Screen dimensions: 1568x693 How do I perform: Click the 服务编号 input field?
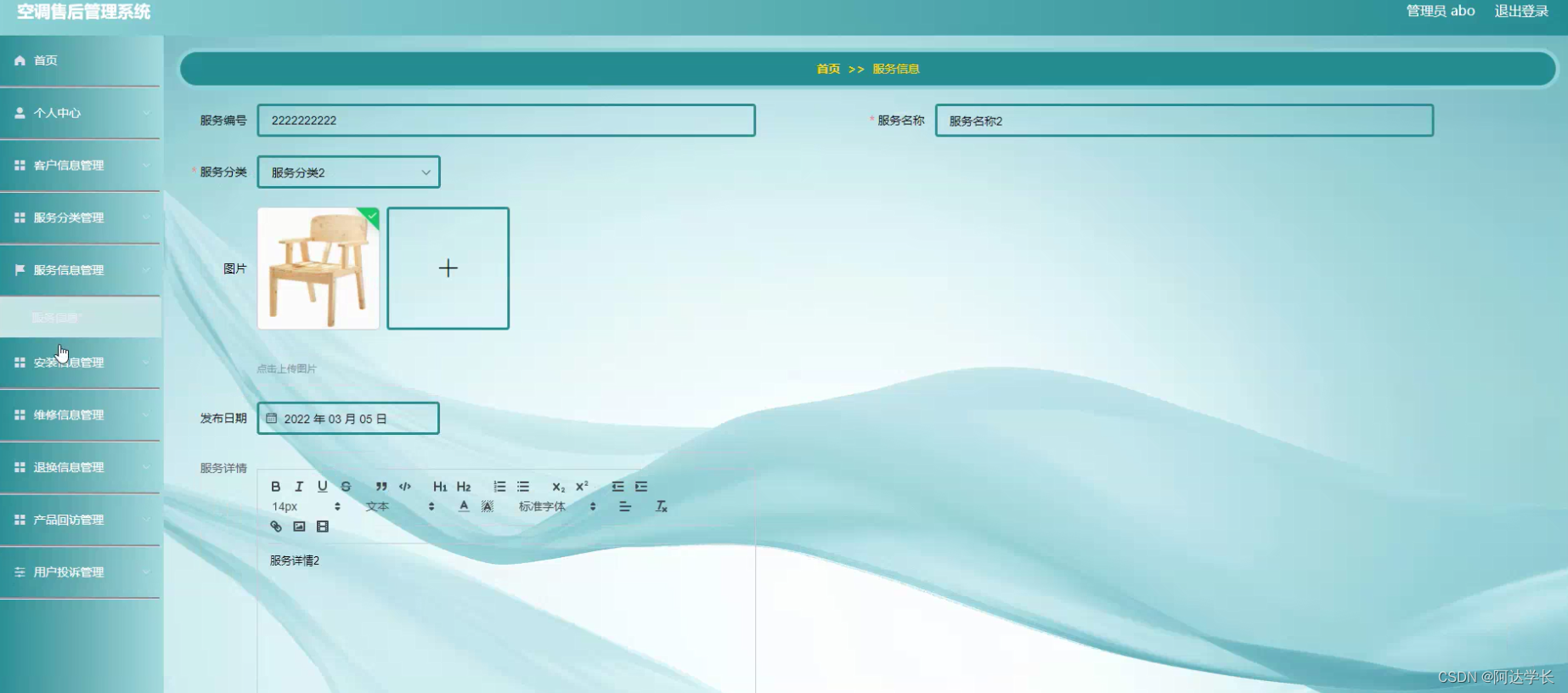(x=506, y=121)
